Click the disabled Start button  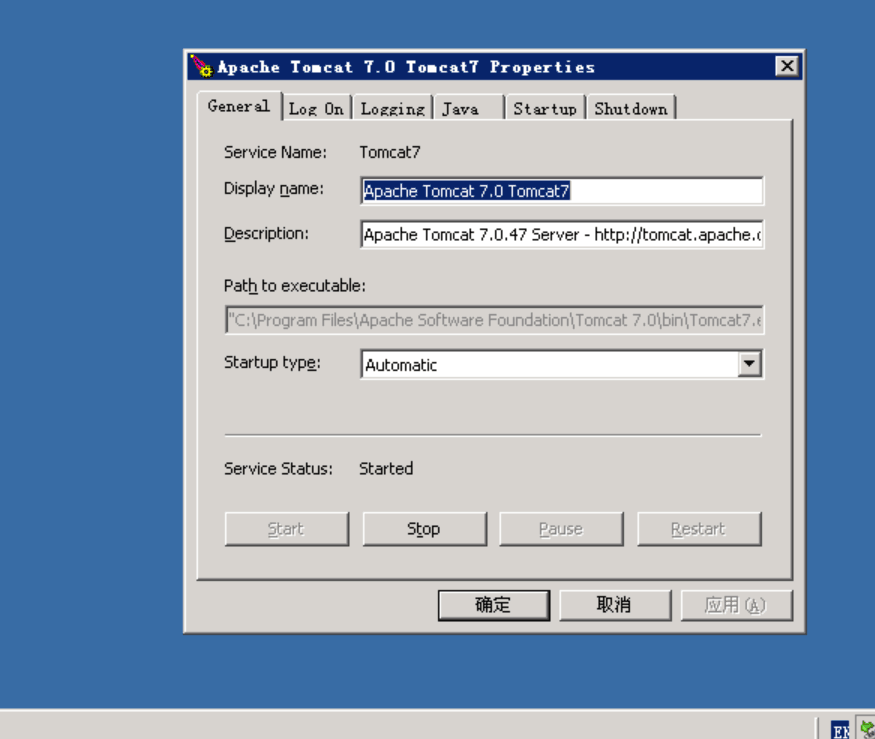(287, 529)
